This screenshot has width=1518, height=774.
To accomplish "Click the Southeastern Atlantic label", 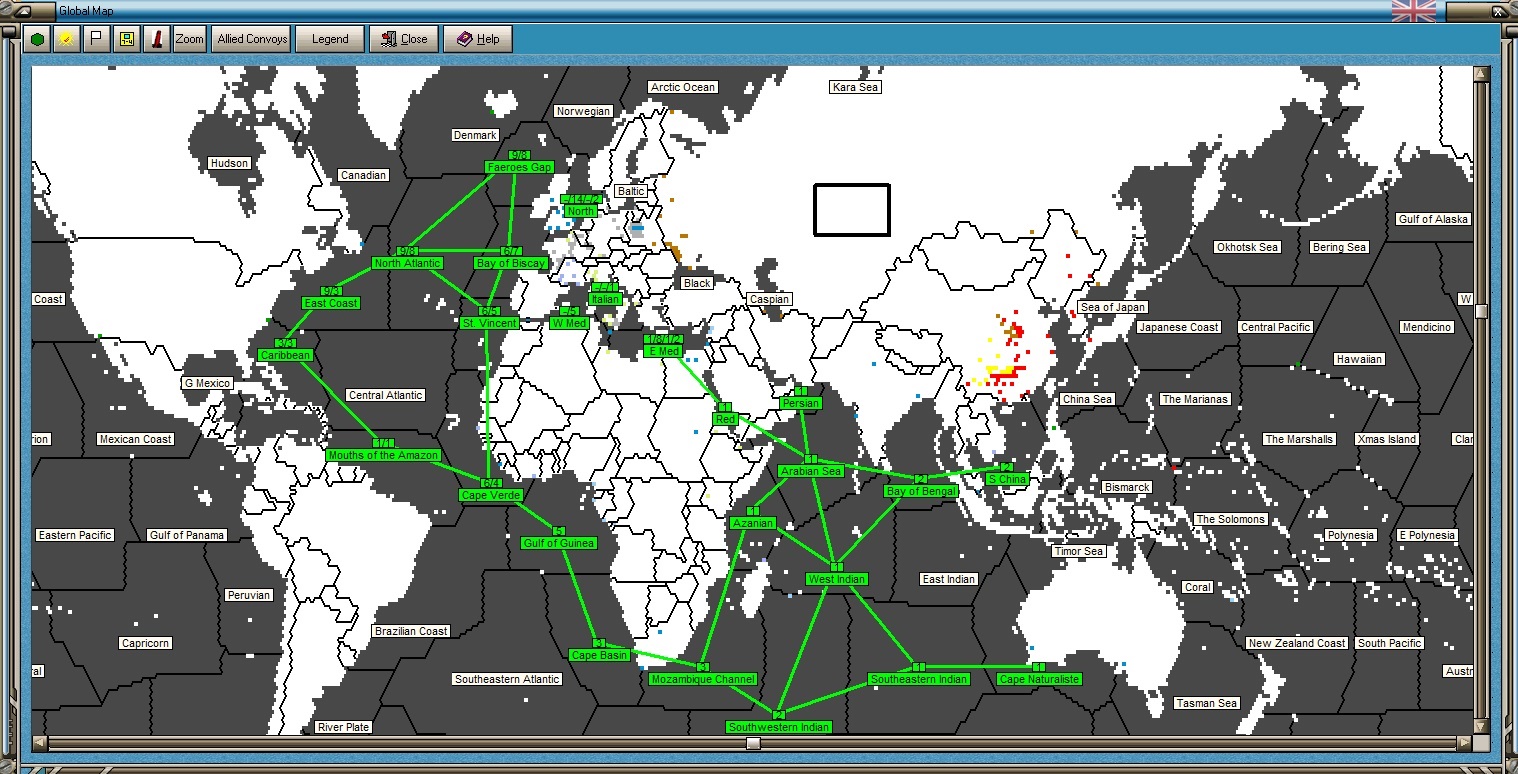I will 507,679.
